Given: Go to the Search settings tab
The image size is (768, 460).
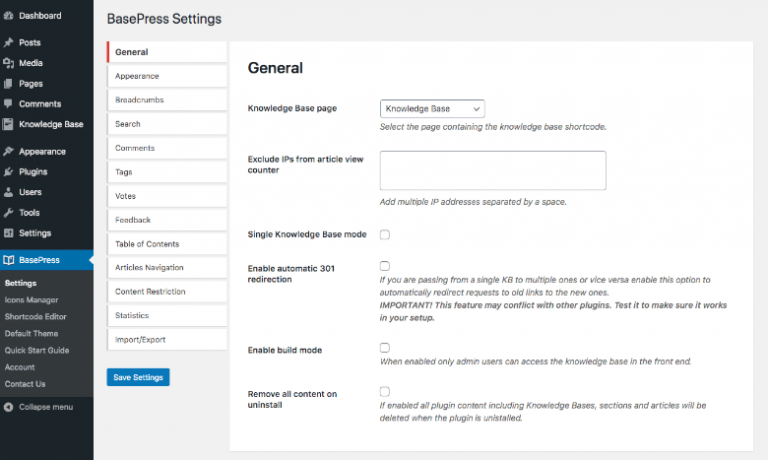Looking at the screenshot, I should tap(167, 124).
